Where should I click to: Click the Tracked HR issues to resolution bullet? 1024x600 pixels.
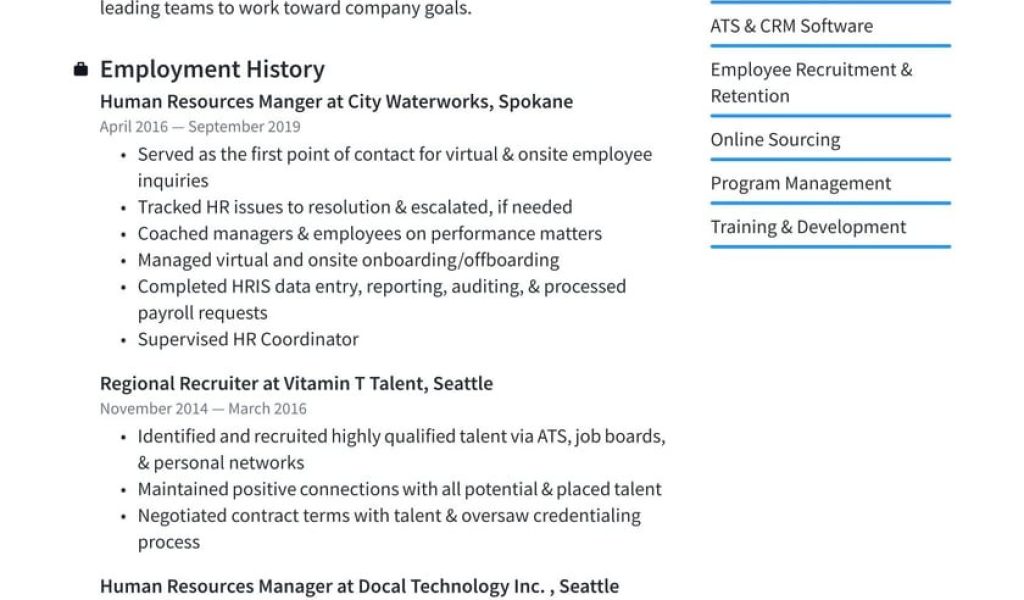(355, 207)
